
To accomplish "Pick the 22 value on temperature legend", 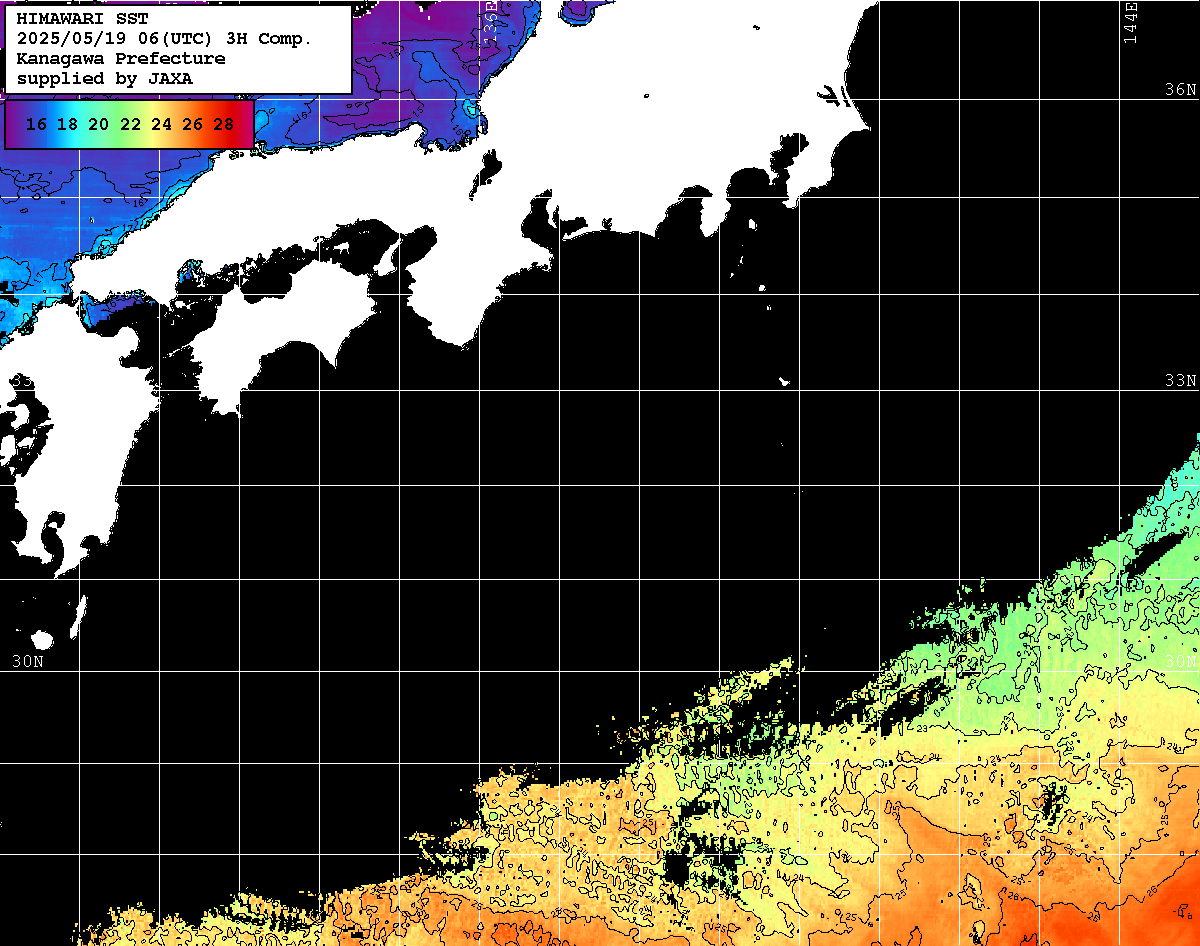I will pyautogui.click(x=130, y=125).
